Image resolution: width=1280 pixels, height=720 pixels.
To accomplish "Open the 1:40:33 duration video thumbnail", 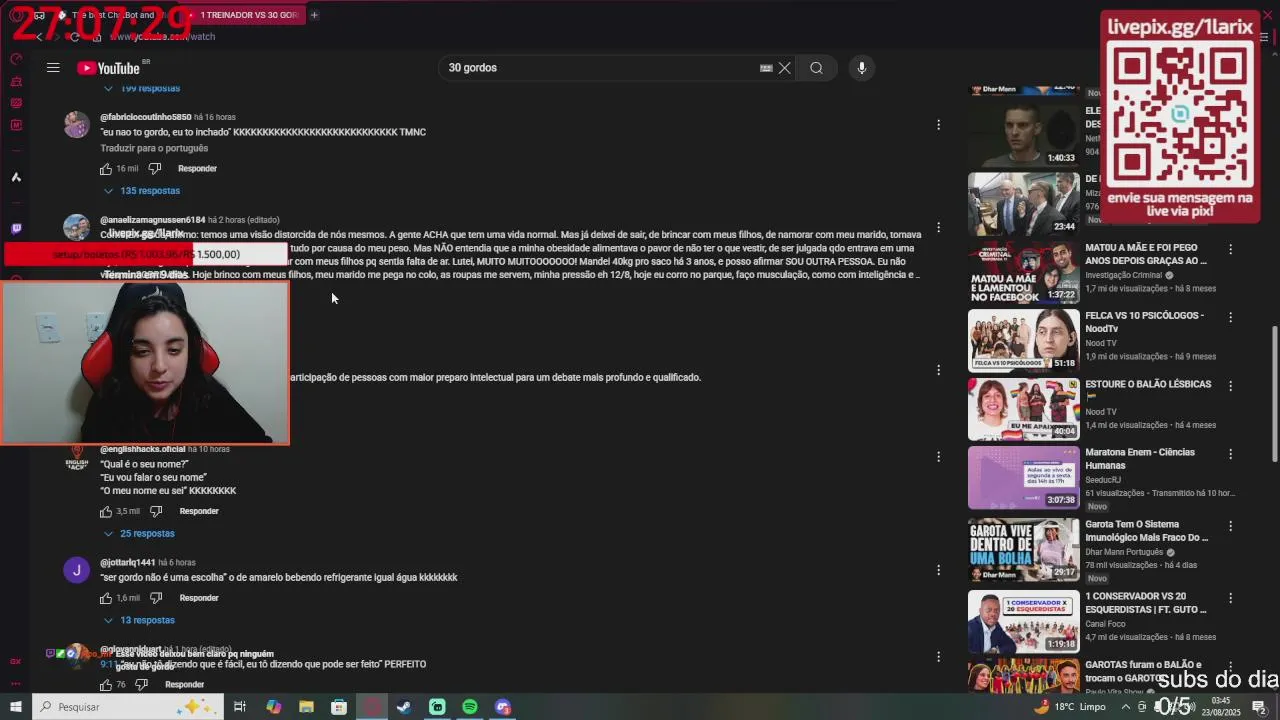I will pos(1023,135).
